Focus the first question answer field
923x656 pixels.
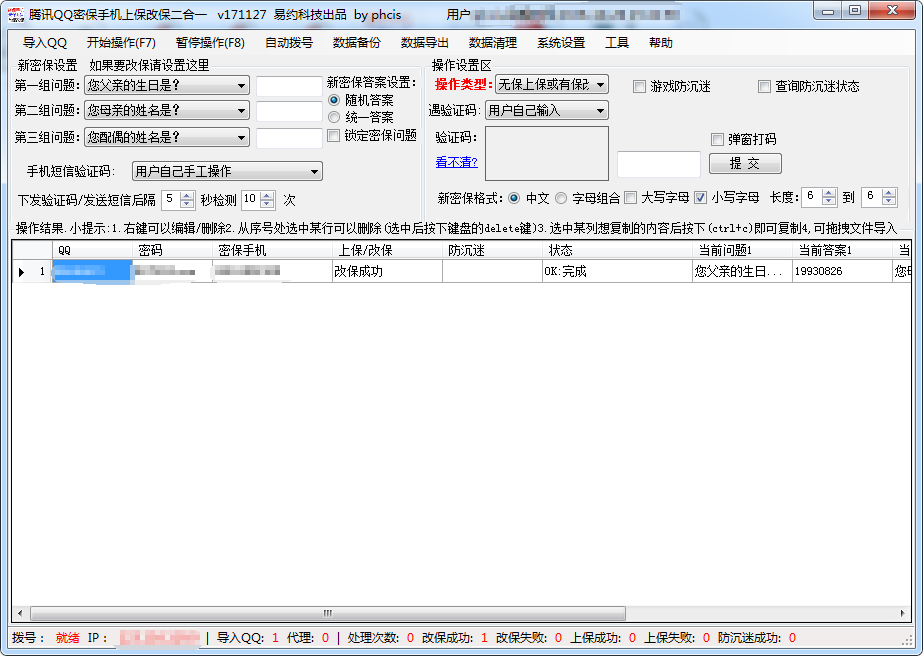tap(289, 86)
